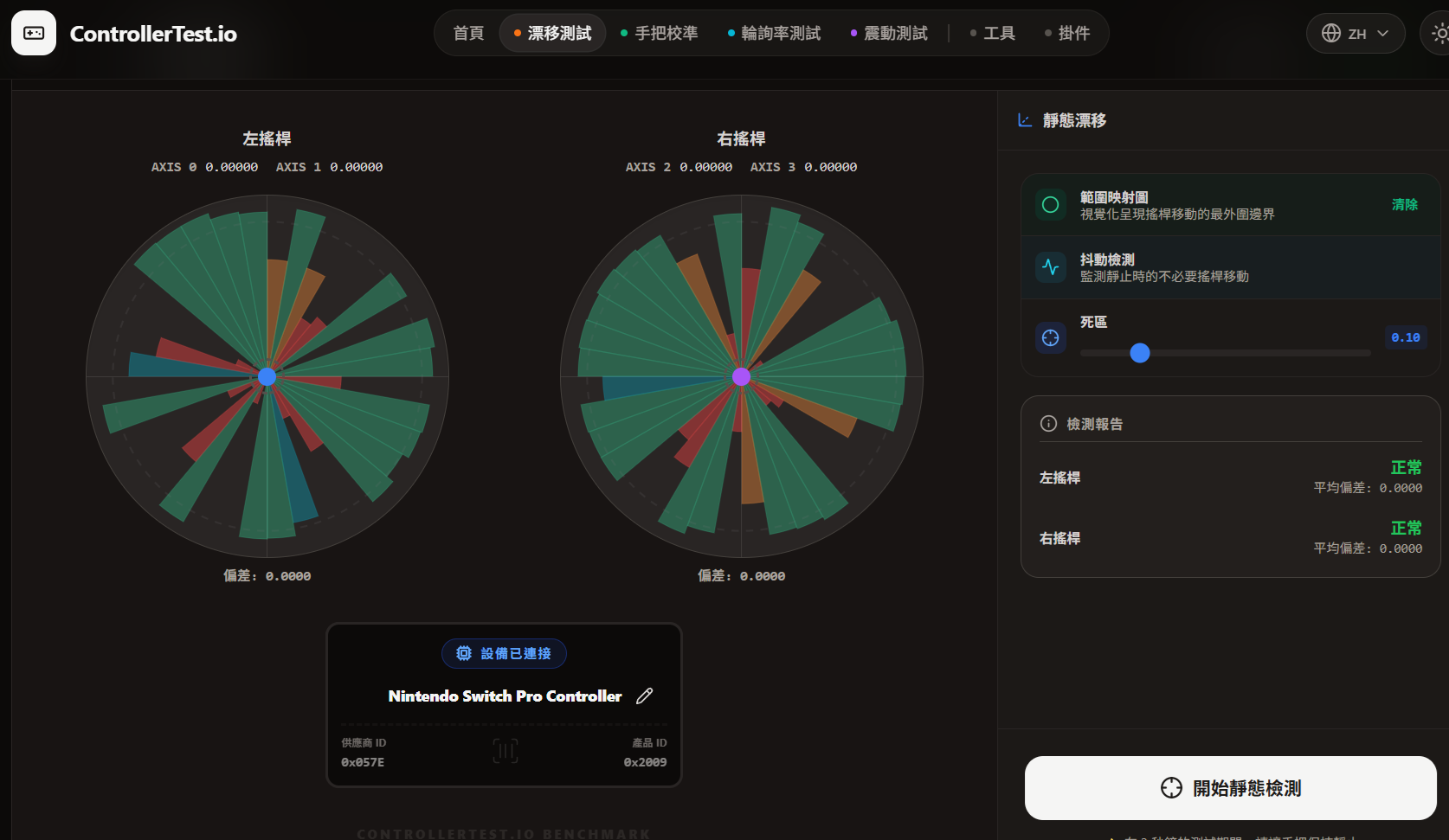Viewport: 1449px width, 840px height.
Task: Click the right stick purple center dot
Action: coord(742,376)
